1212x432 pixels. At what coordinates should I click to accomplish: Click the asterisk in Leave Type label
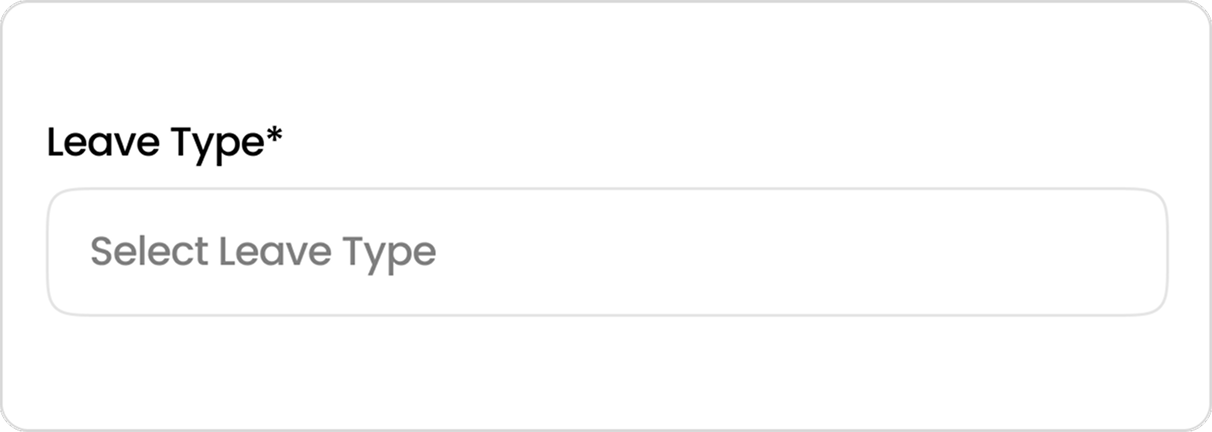pos(274,137)
